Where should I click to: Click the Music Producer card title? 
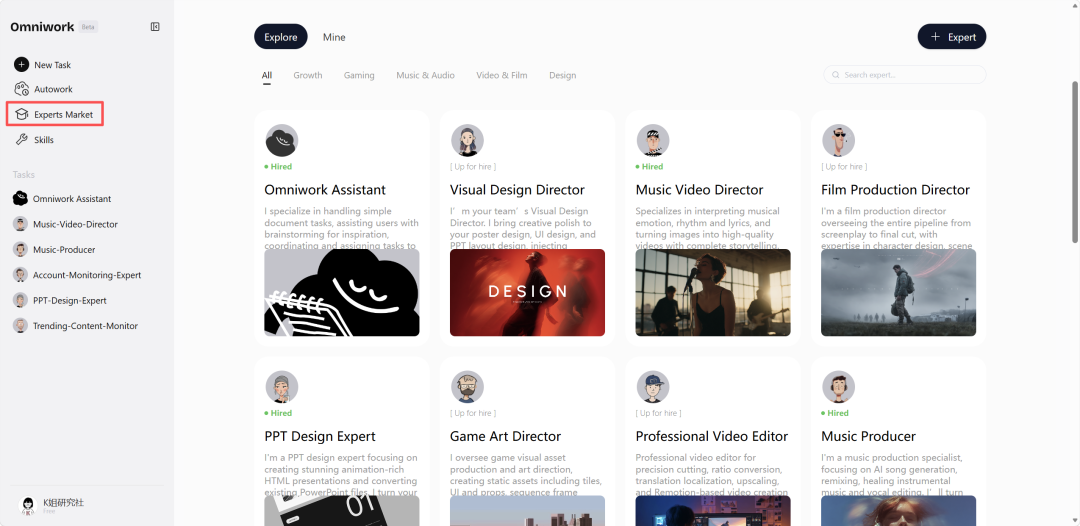(x=869, y=436)
